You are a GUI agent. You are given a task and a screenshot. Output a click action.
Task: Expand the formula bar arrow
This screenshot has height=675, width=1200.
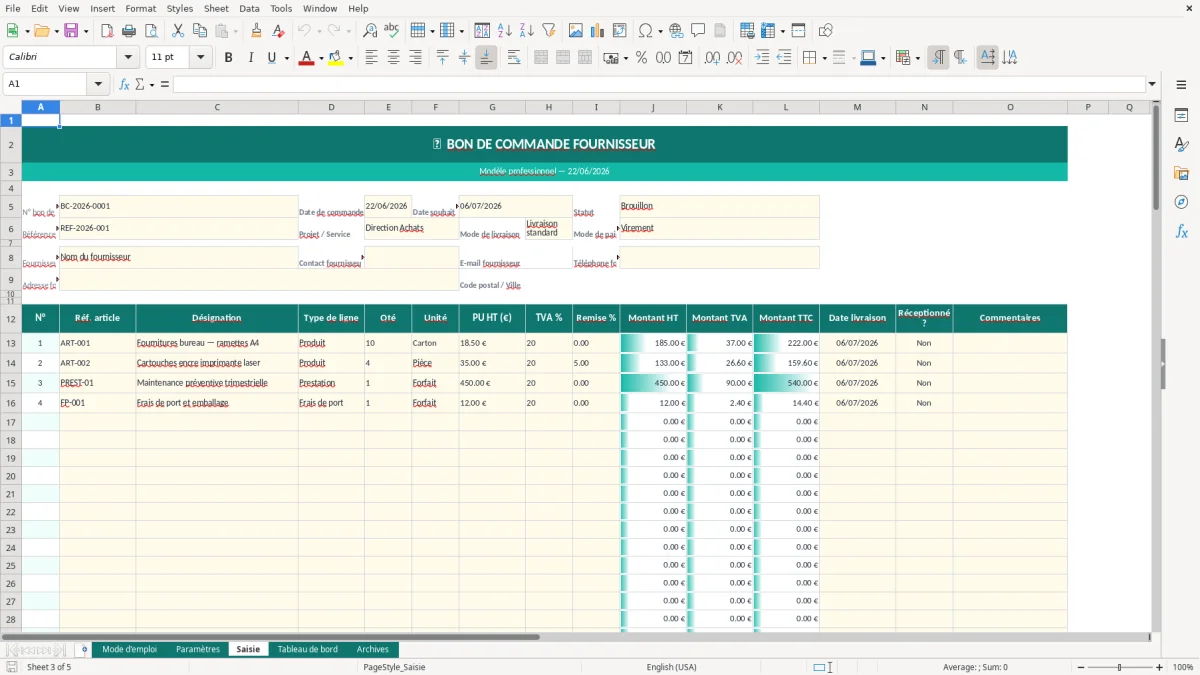pyautogui.click(x=1152, y=84)
